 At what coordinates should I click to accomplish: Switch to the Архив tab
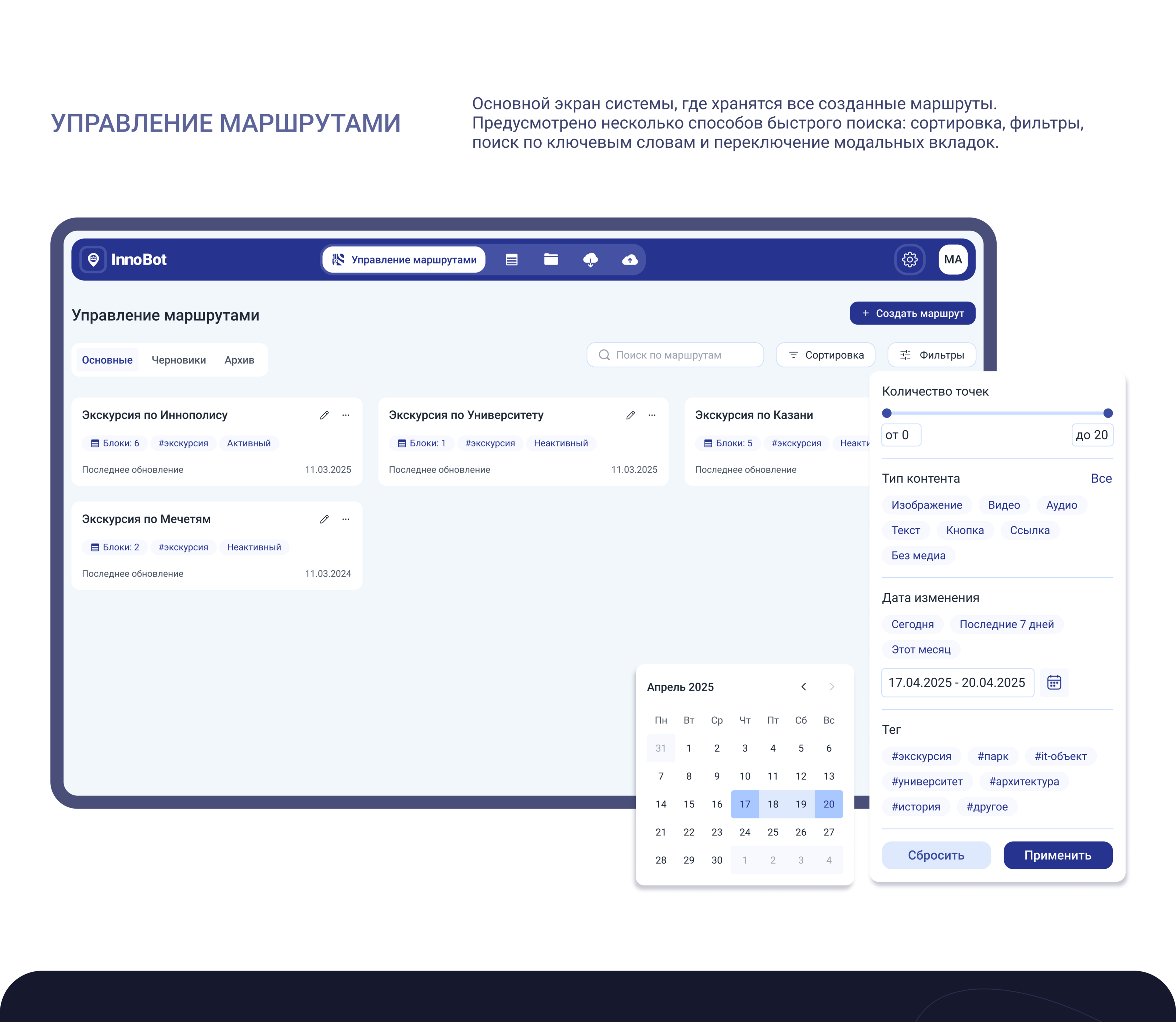tap(239, 360)
